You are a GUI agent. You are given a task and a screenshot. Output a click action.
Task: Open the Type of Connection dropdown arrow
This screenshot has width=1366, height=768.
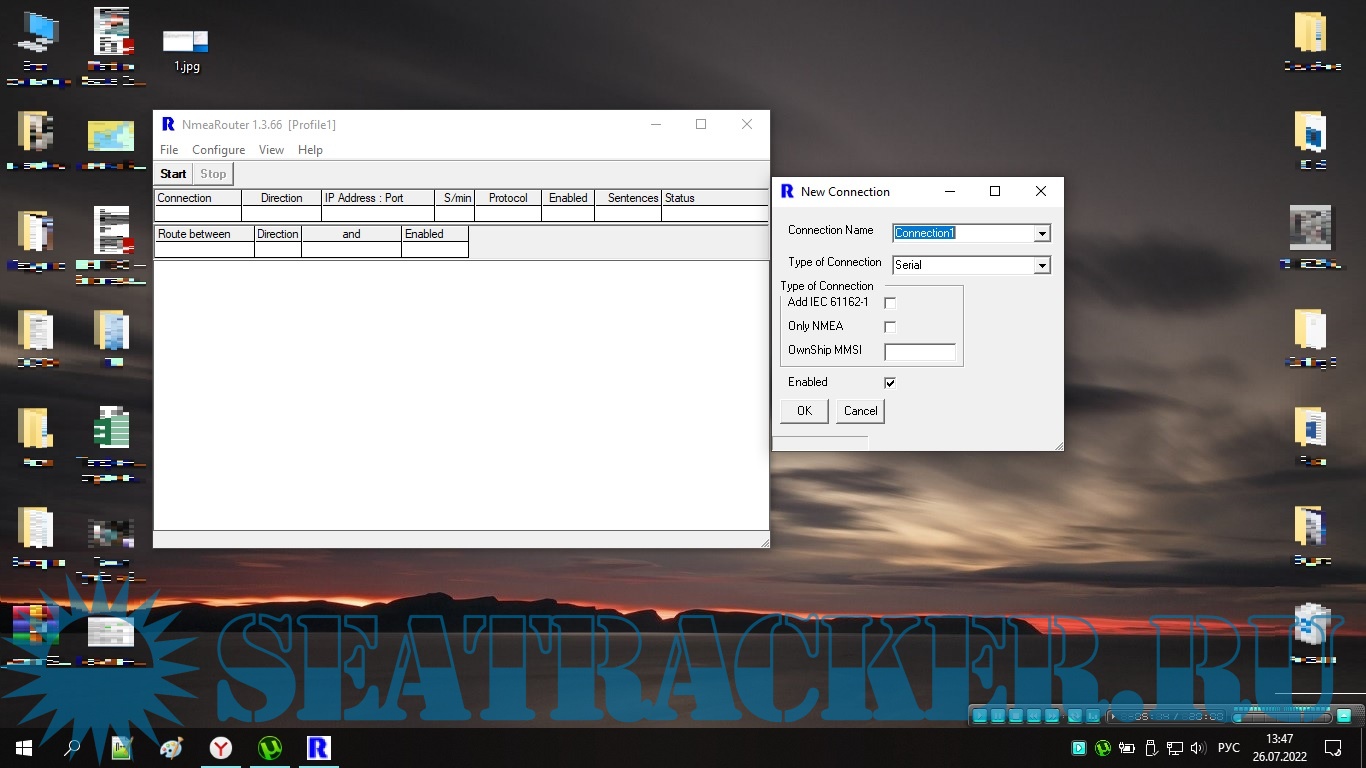pos(1042,265)
